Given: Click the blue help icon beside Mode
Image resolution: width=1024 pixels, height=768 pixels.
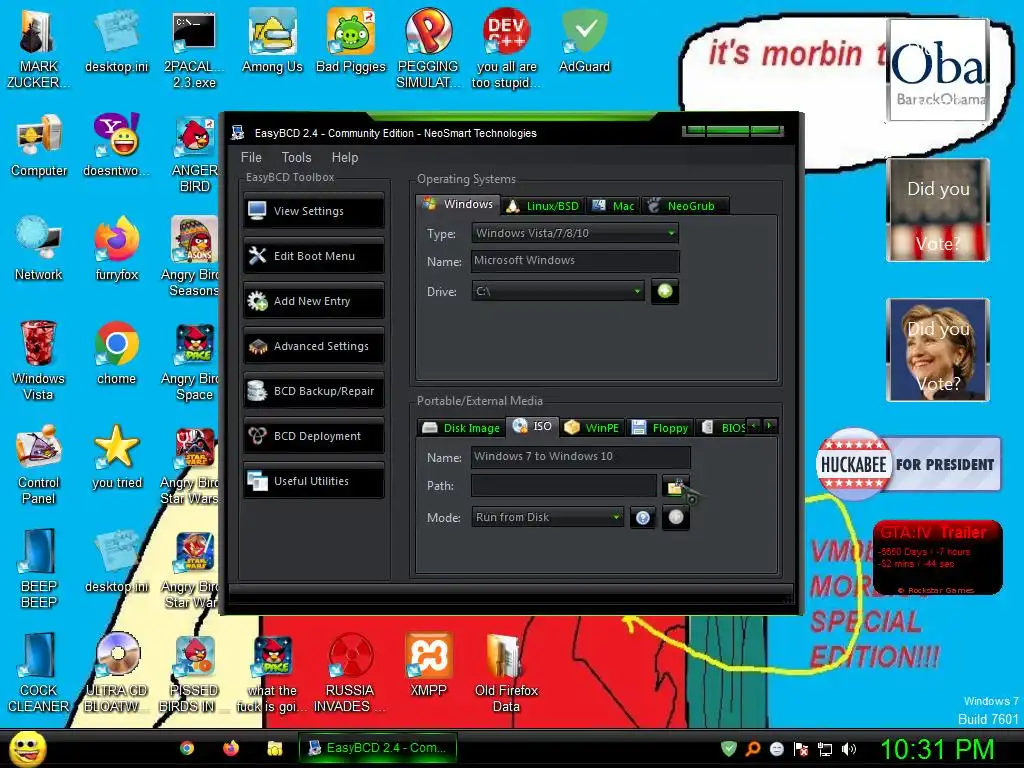Looking at the screenshot, I should tap(643, 517).
